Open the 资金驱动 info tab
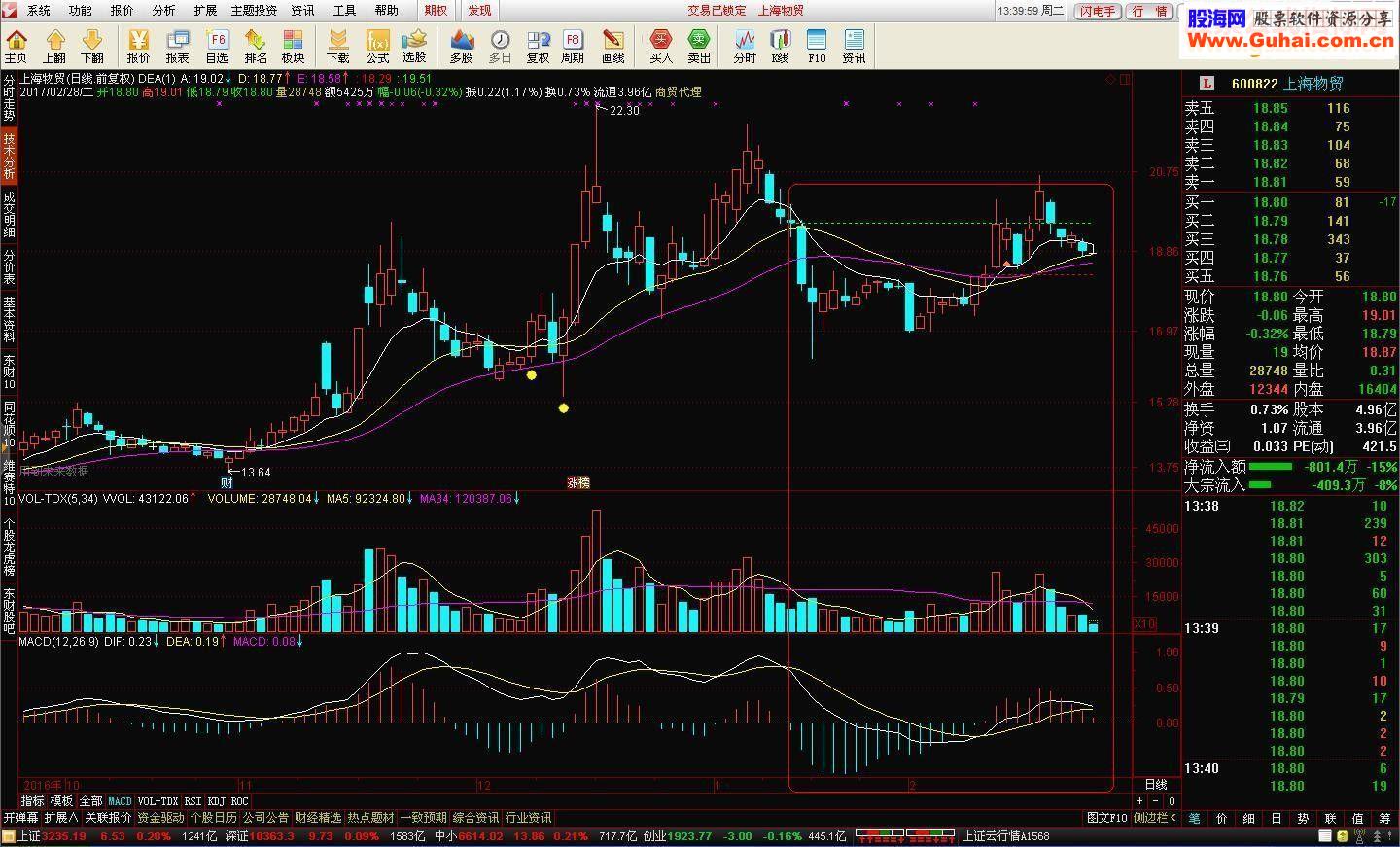Screen dimensions: 1400x847 (160, 818)
